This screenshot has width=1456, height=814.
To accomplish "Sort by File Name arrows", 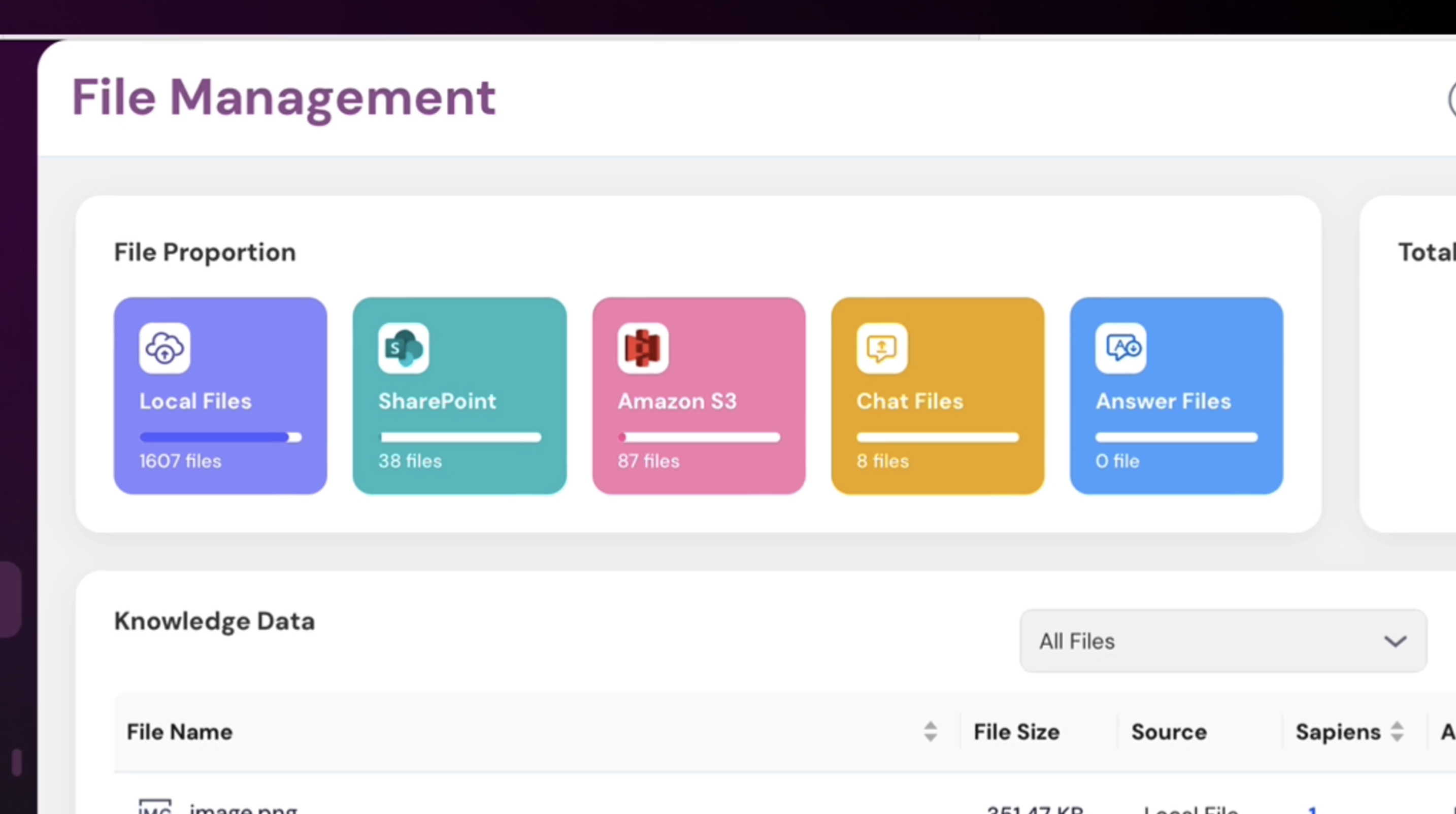I will click(931, 731).
